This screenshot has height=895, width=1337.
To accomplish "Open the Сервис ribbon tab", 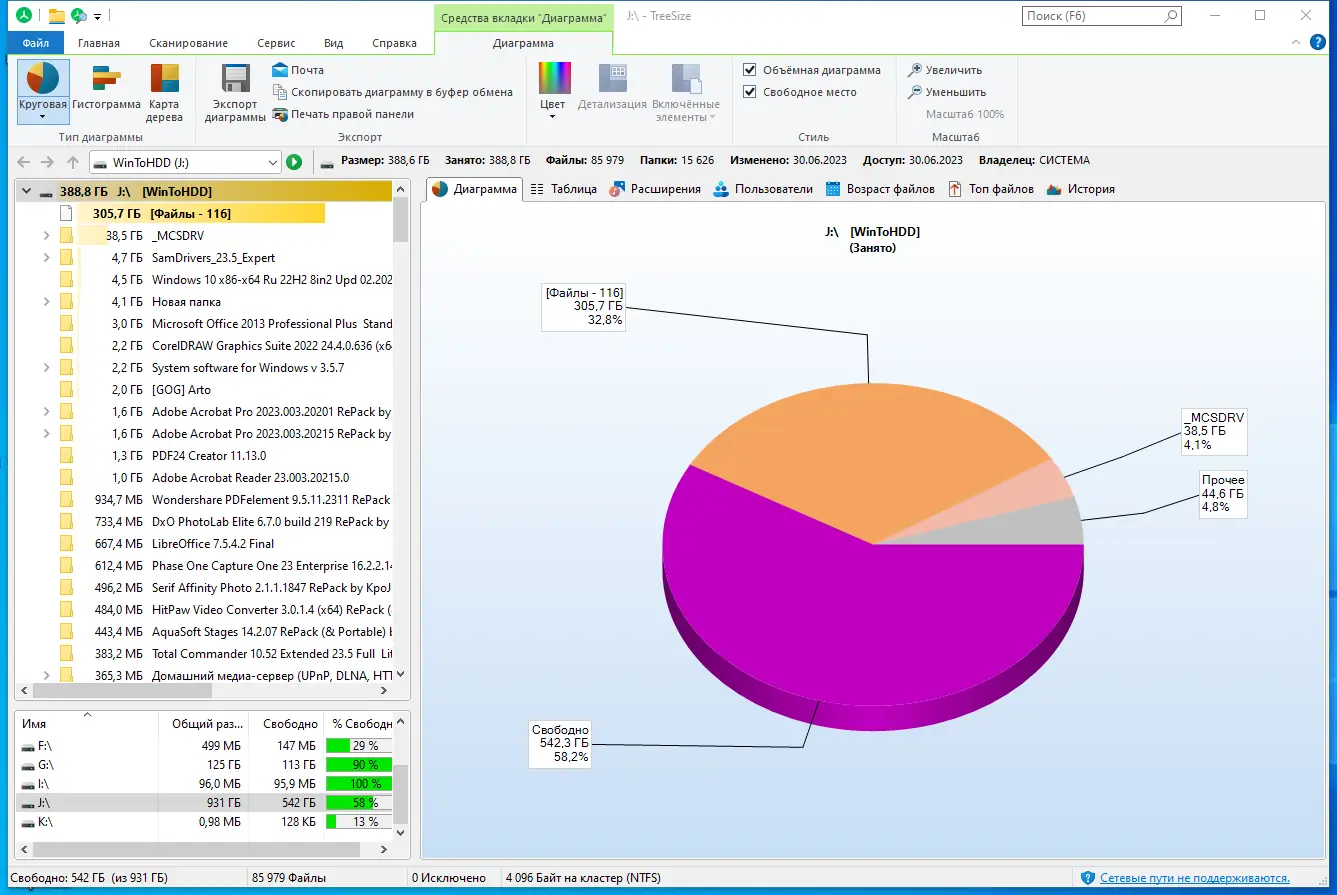I will click(x=276, y=43).
